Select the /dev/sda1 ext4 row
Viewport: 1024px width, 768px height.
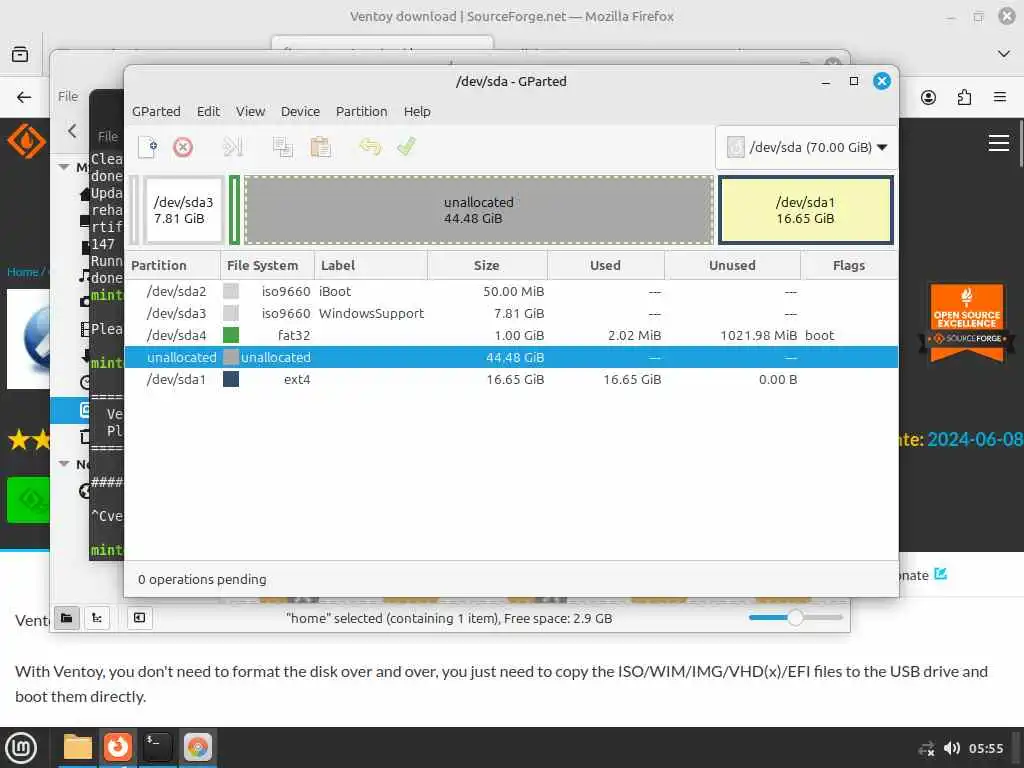coord(511,379)
